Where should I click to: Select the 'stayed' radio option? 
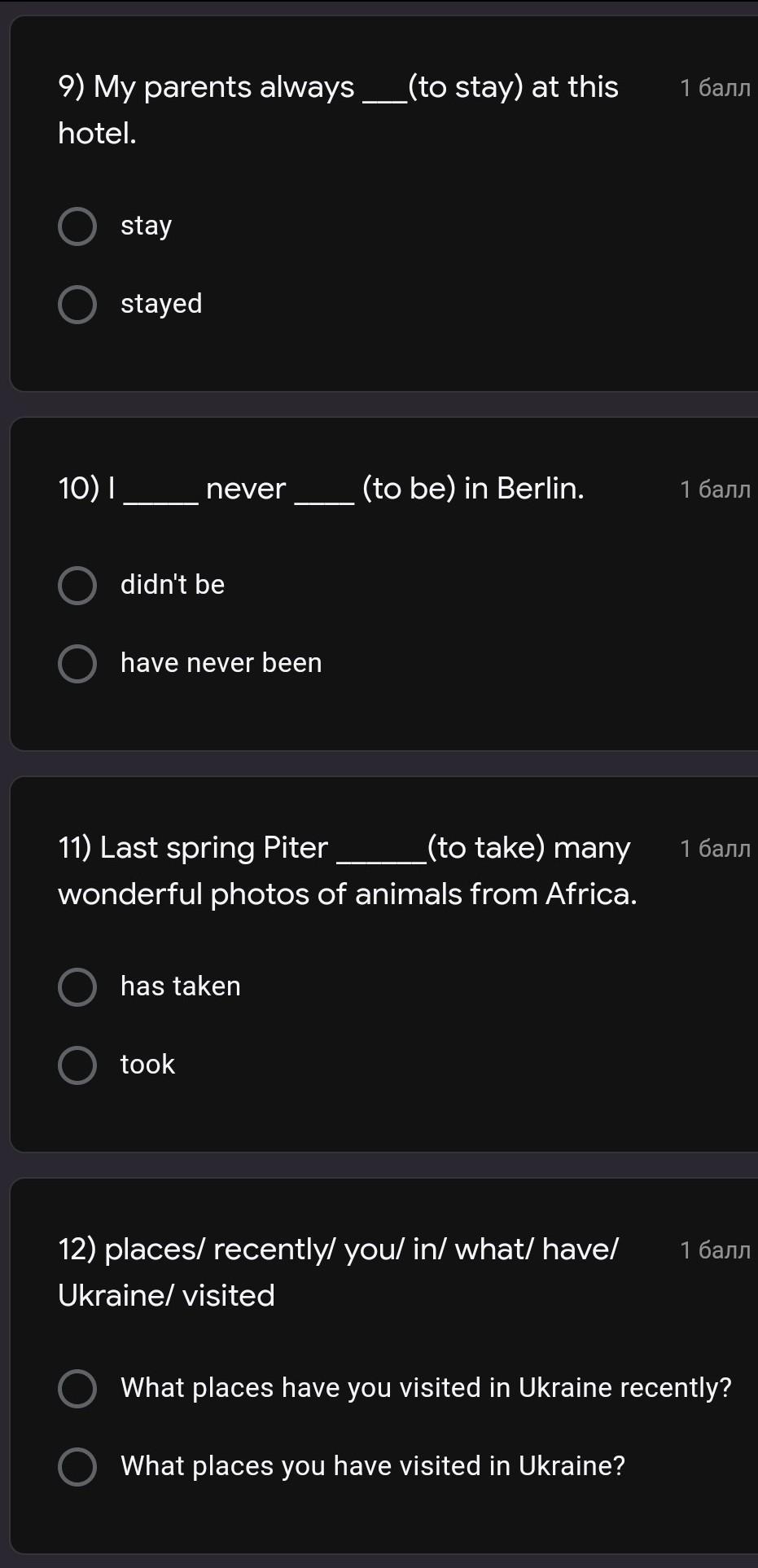click(77, 305)
